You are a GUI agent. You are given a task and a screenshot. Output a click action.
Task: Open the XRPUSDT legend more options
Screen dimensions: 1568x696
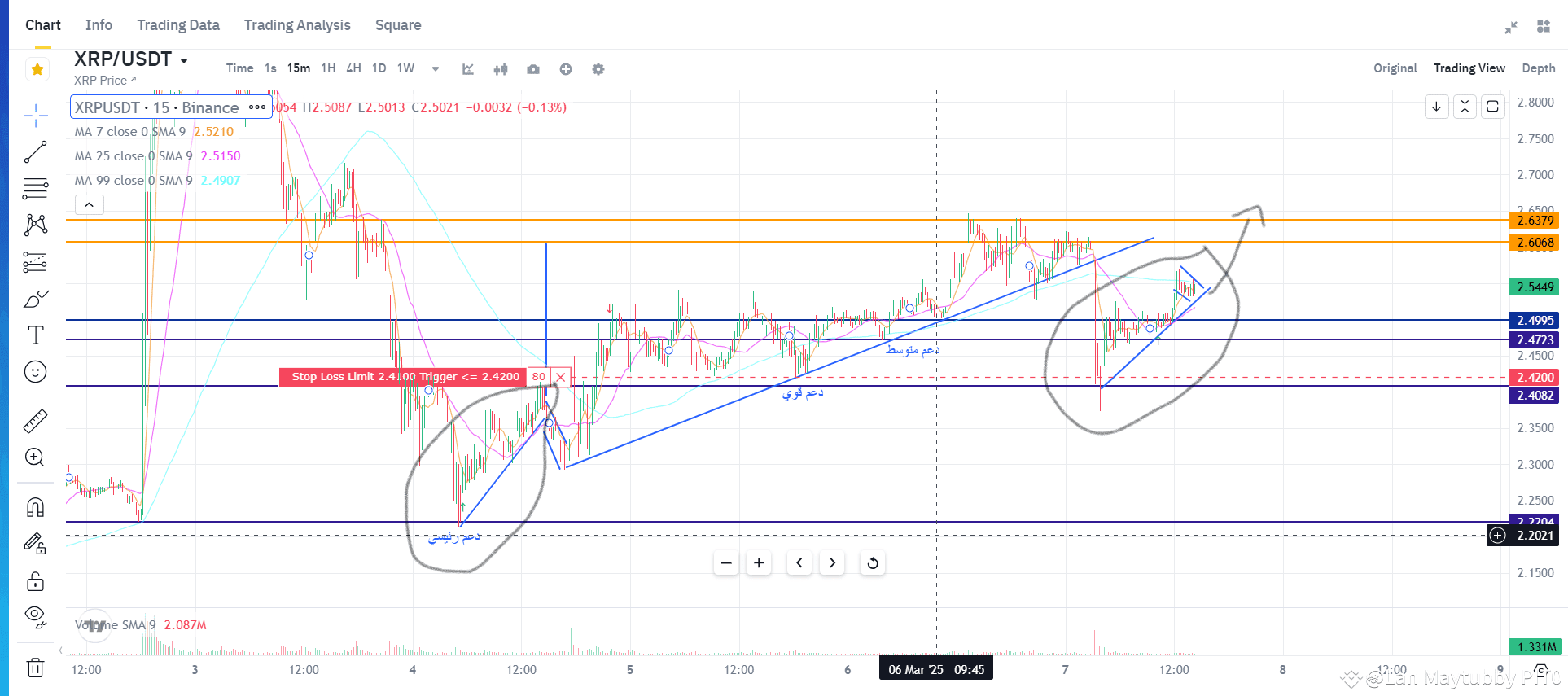coord(257,107)
